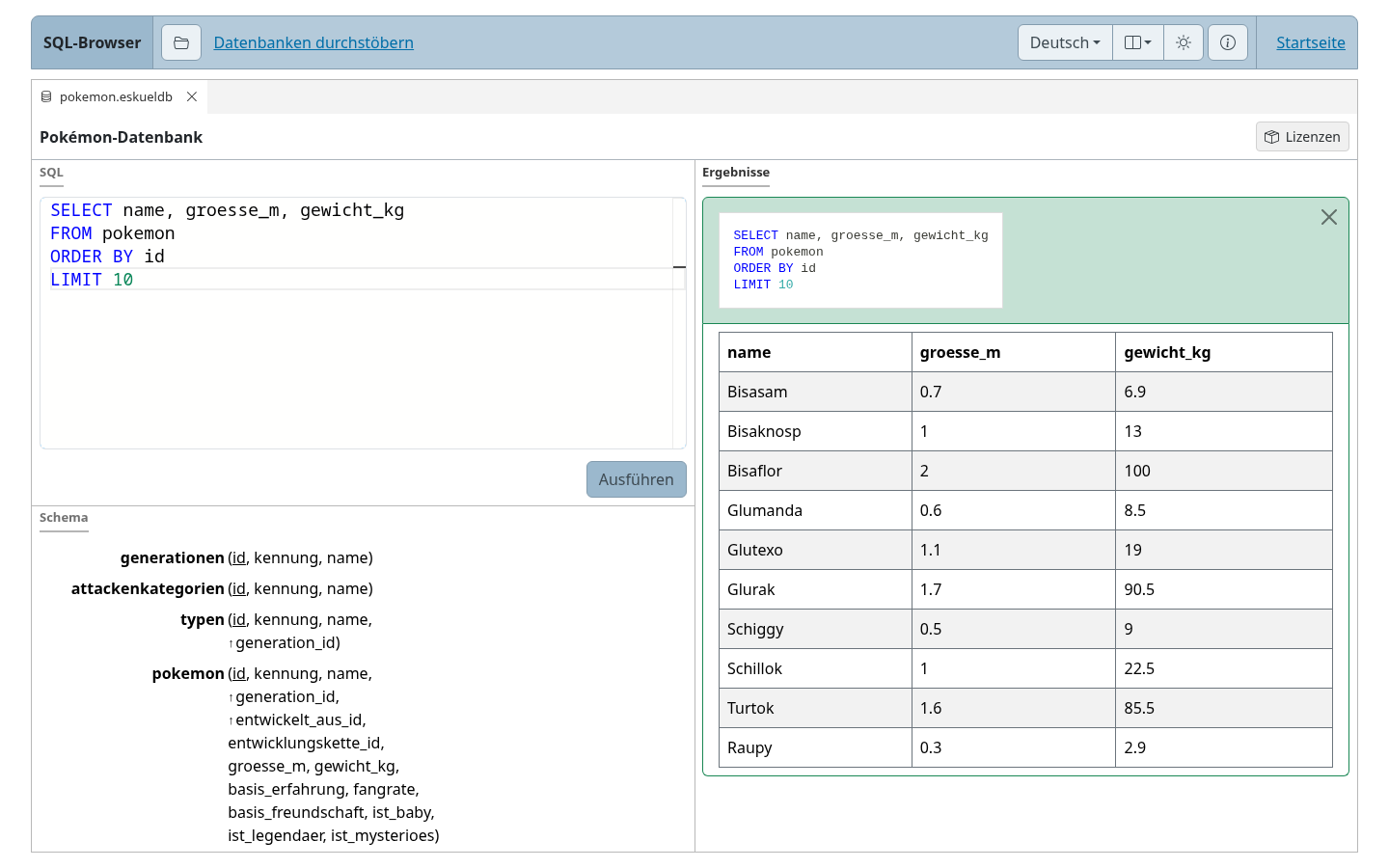Open the Deutsch language dropdown
The width and height of the screenshot is (1389, 868).
tap(1065, 42)
